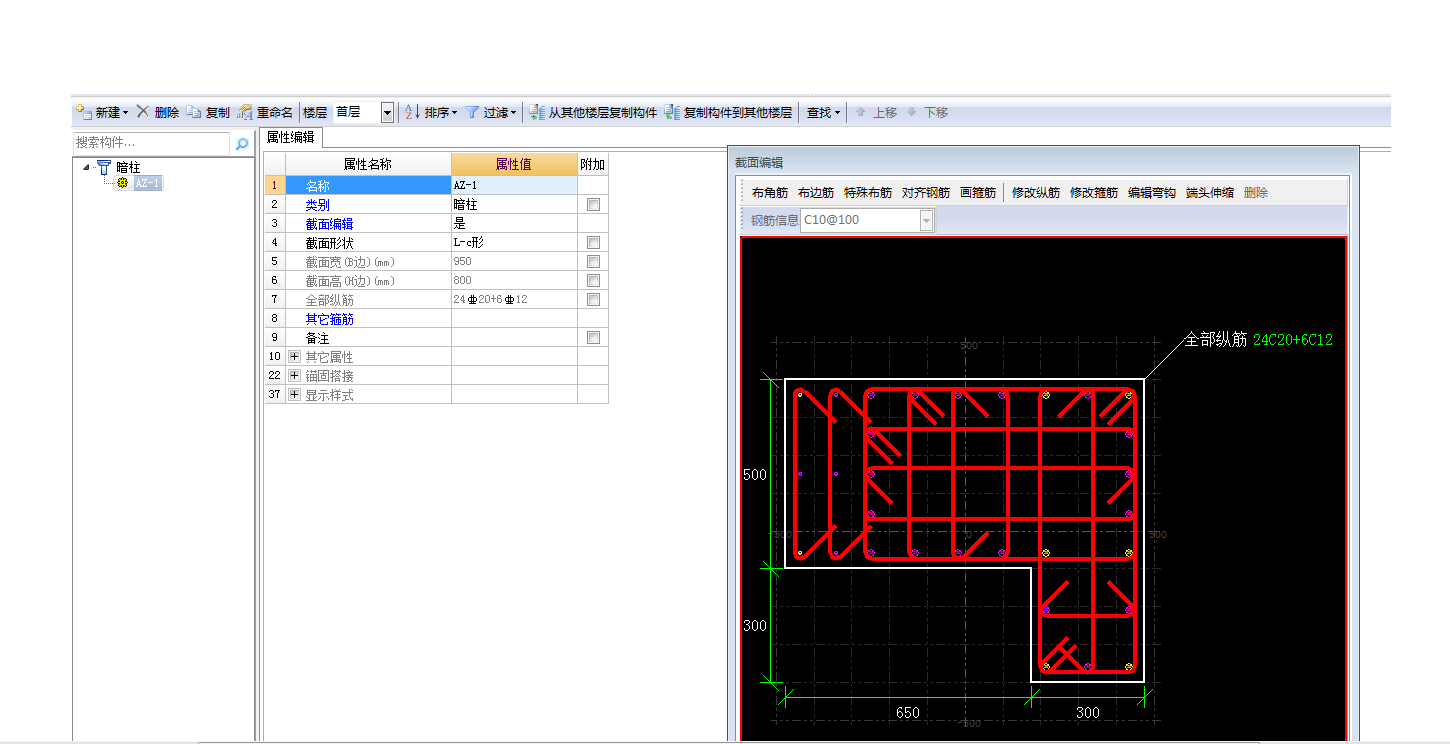Expand the 其它属性 group
This screenshot has width=1450, height=744.
point(294,357)
